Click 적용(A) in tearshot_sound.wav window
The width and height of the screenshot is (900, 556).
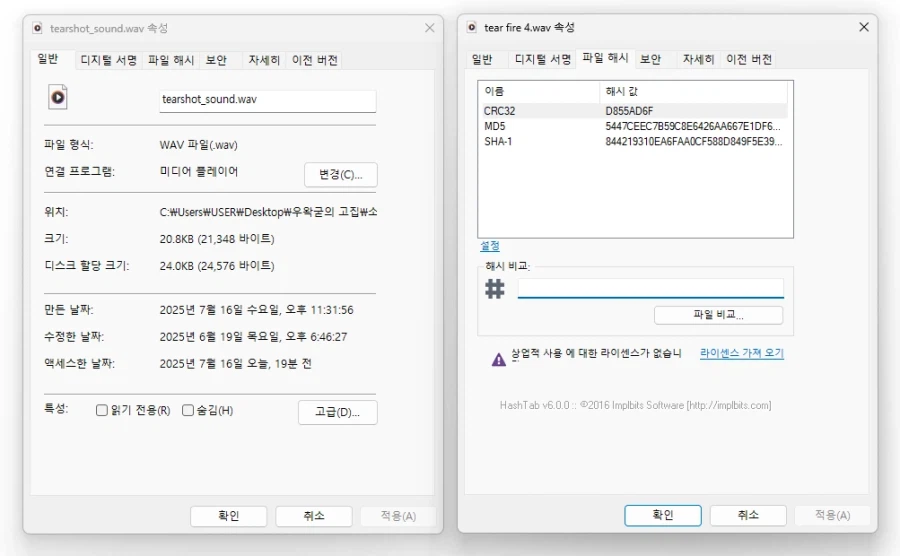pos(398,516)
